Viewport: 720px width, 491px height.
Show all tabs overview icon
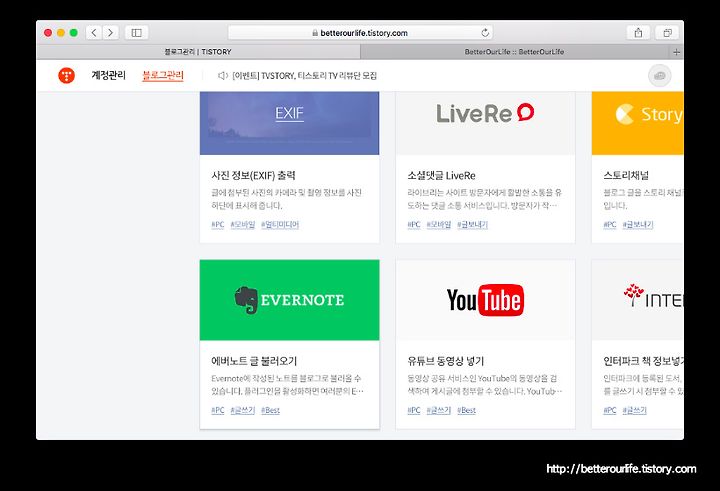point(667,33)
